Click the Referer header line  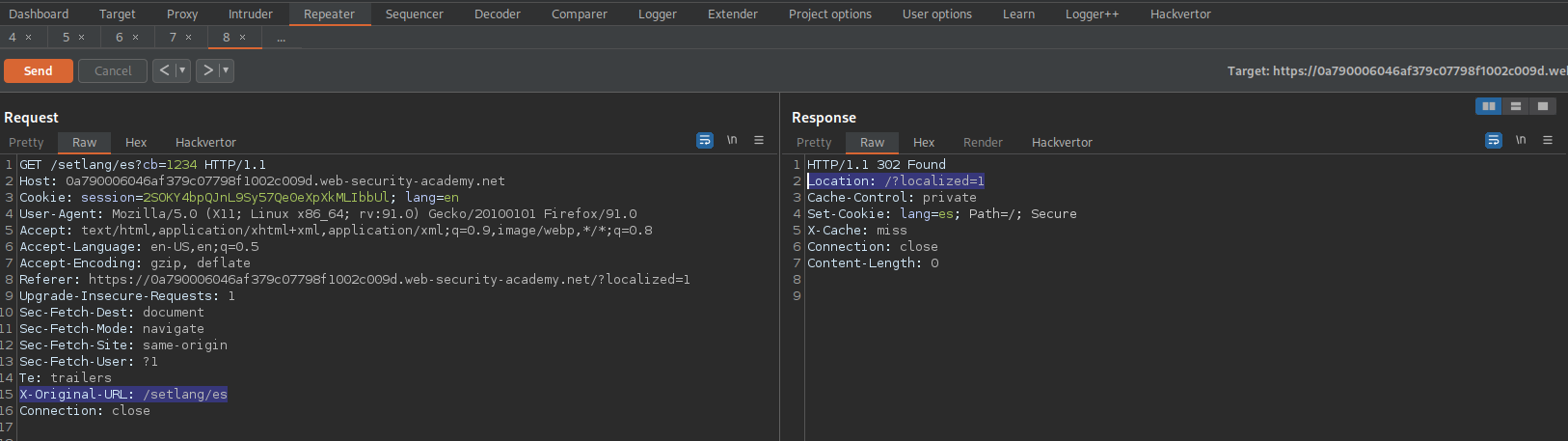[x=355, y=279]
